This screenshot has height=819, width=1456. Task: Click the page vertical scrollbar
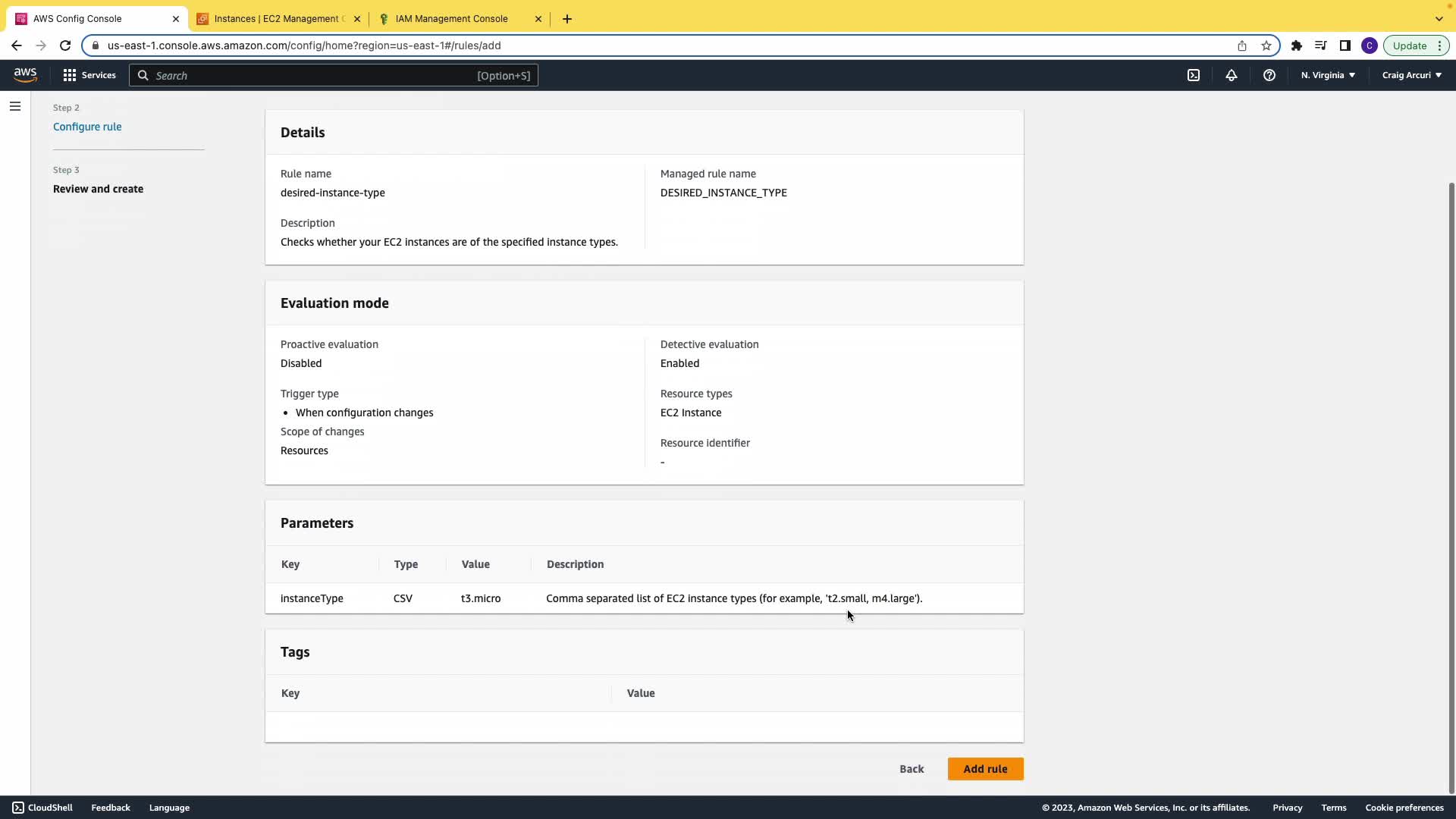pos(1451,485)
